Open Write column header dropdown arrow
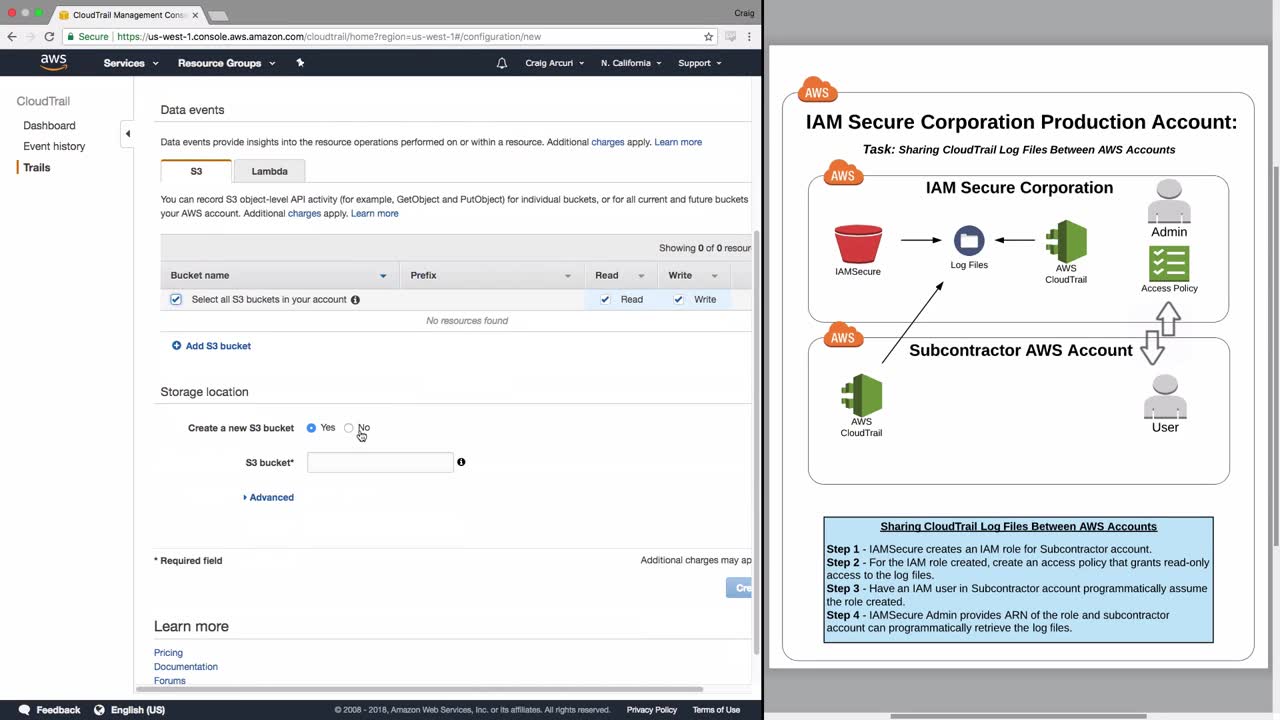The image size is (1280, 720). tap(714, 276)
